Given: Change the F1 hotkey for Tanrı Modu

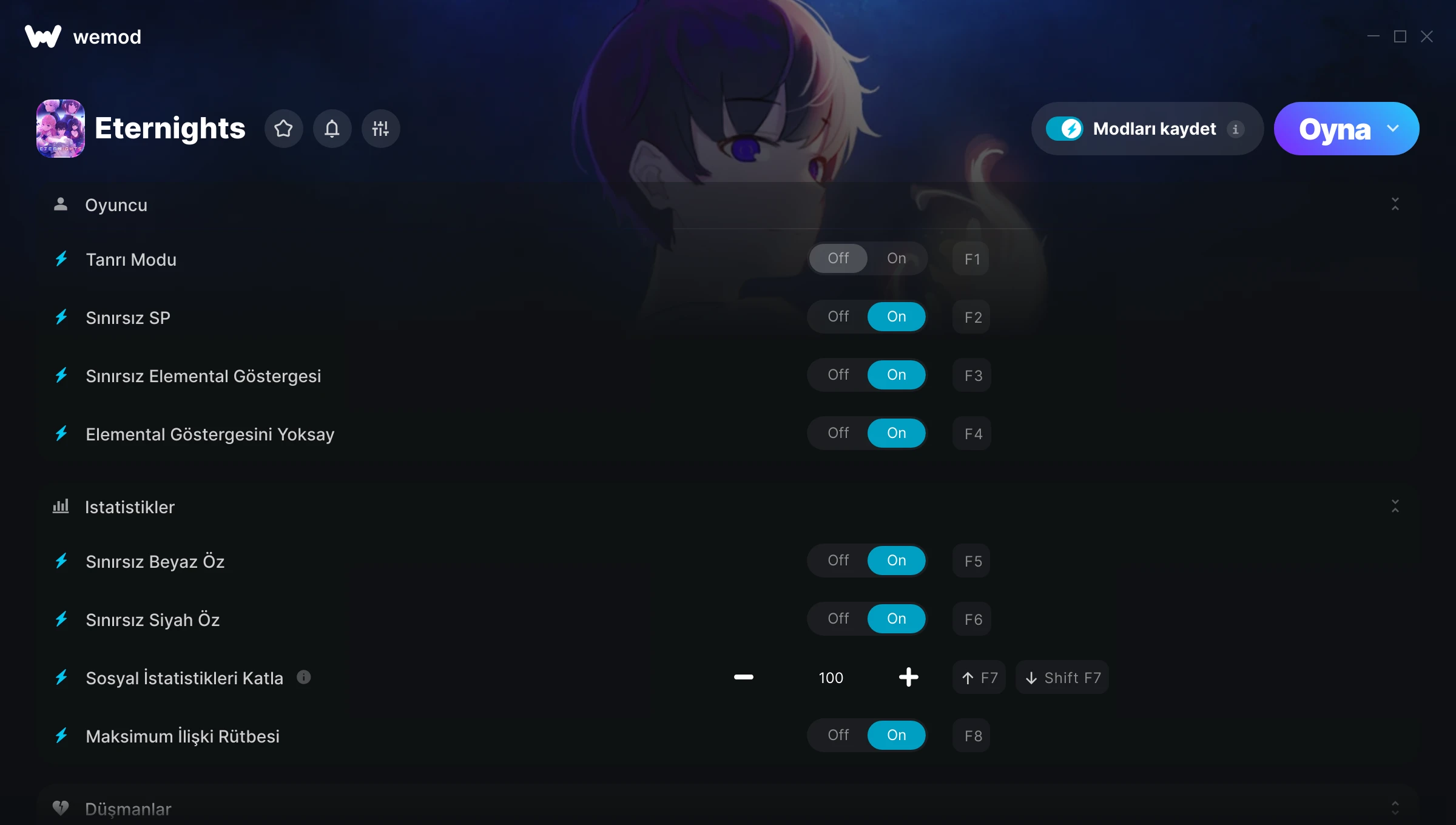Looking at the screenshot, I should 971,259.
